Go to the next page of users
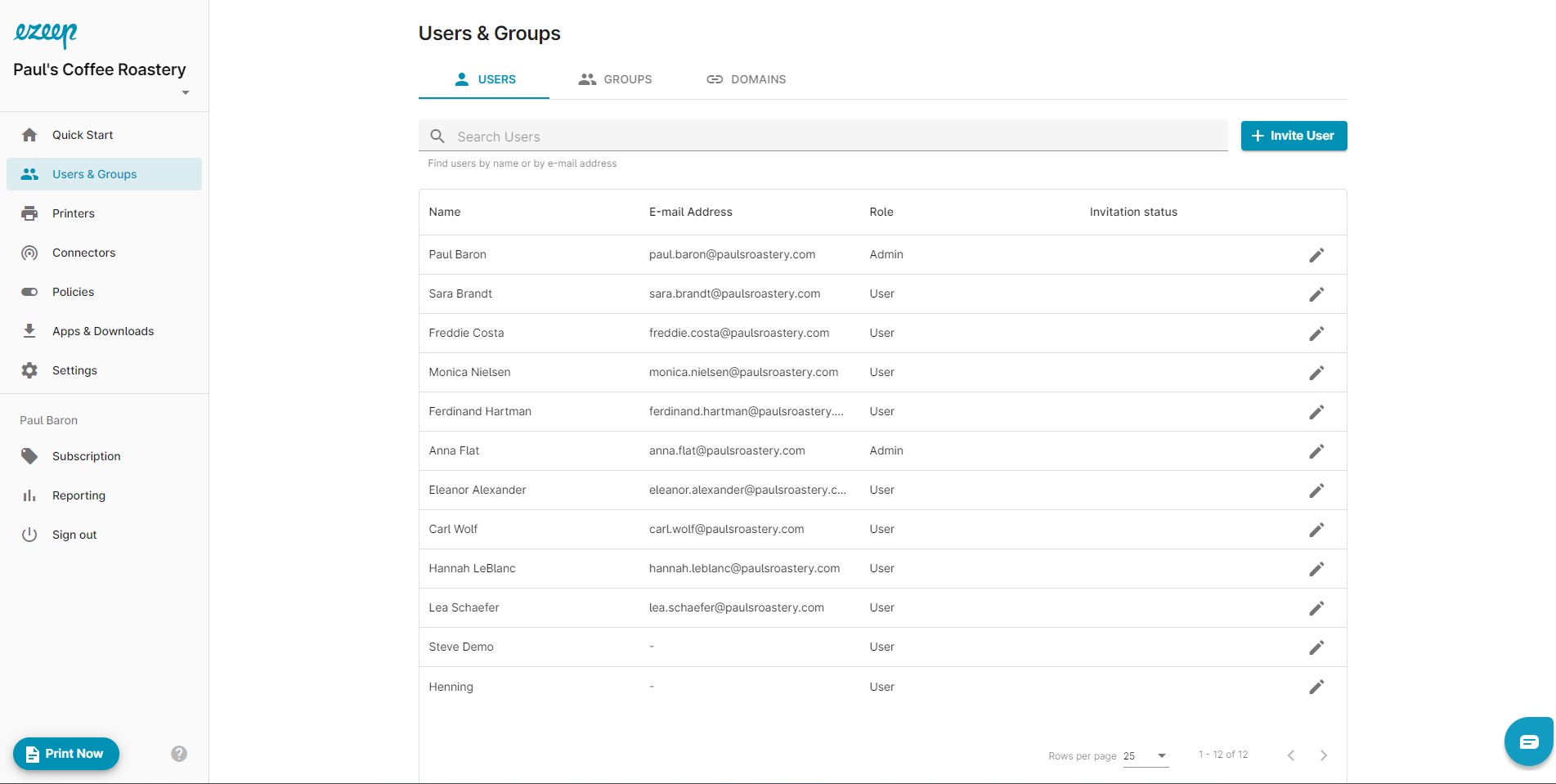The width and height of the screenshot is (1556, 784). tap(1324, 755)
